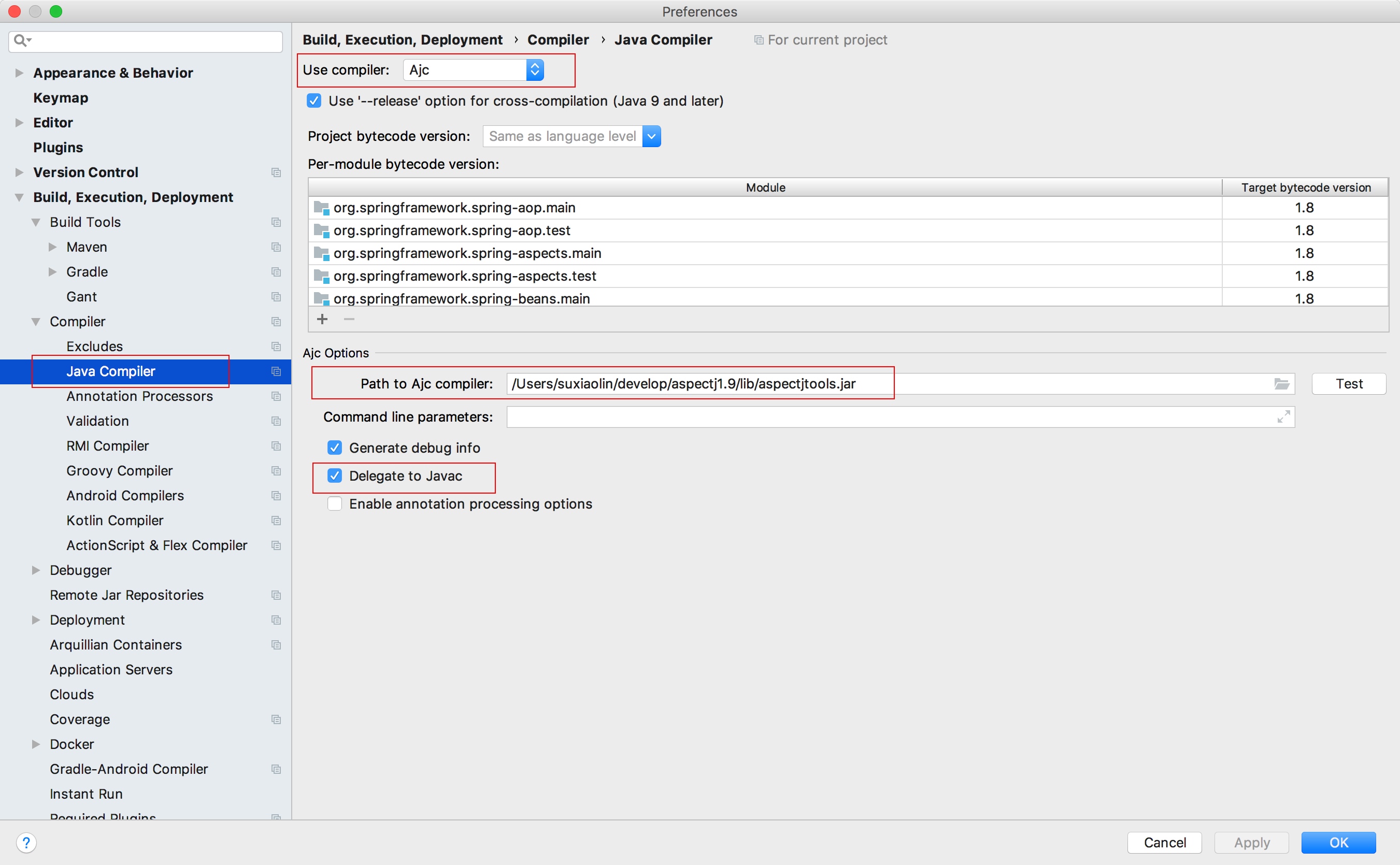Viewport: 1400px width, 865px height.
Task: Click project-level icon beside Groovy Compiler
Action: coord(276,471)
